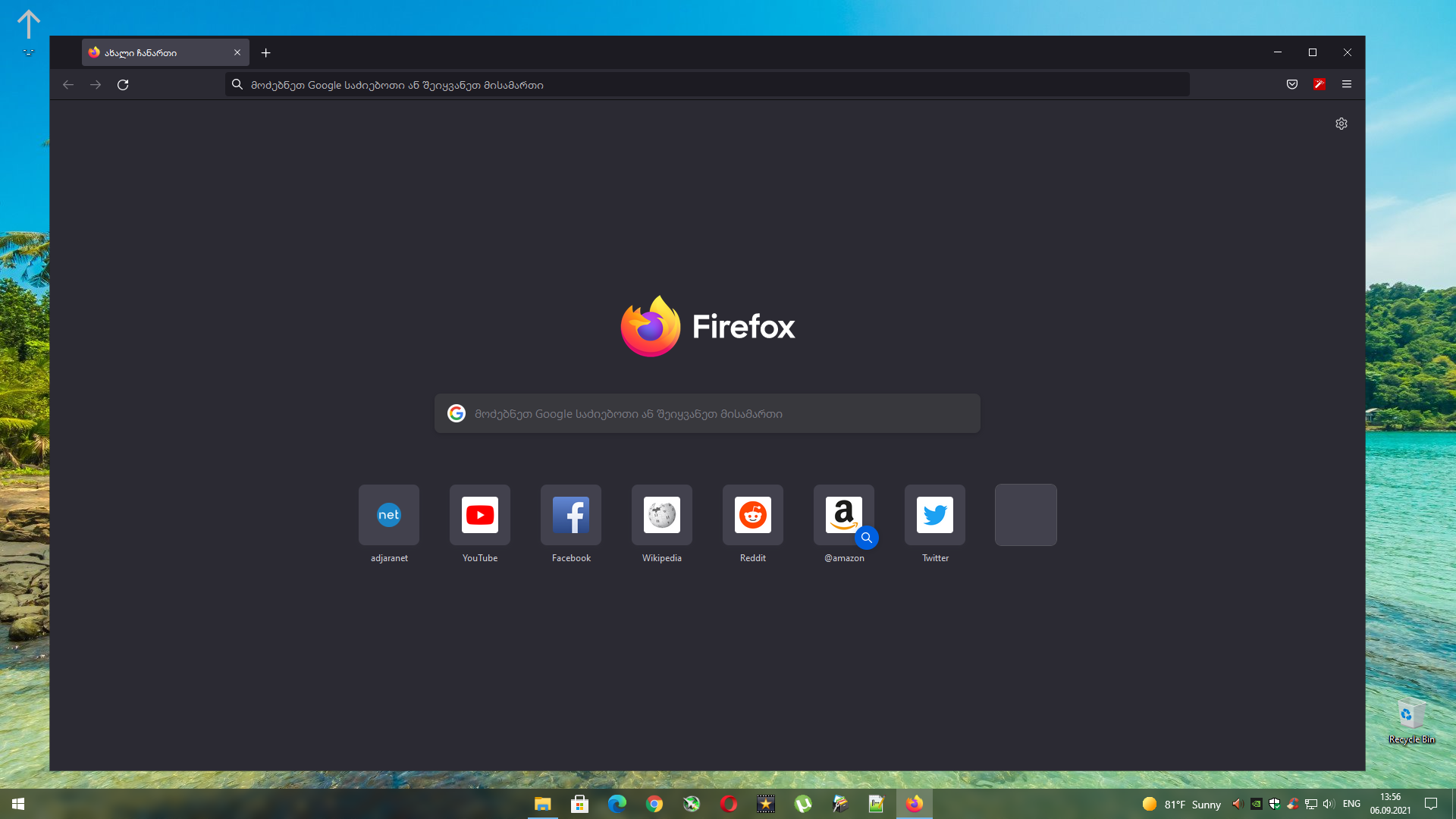Open the Pocket save icon
The width and height of the screenshot is (1456, 819).
point(1292,84)
